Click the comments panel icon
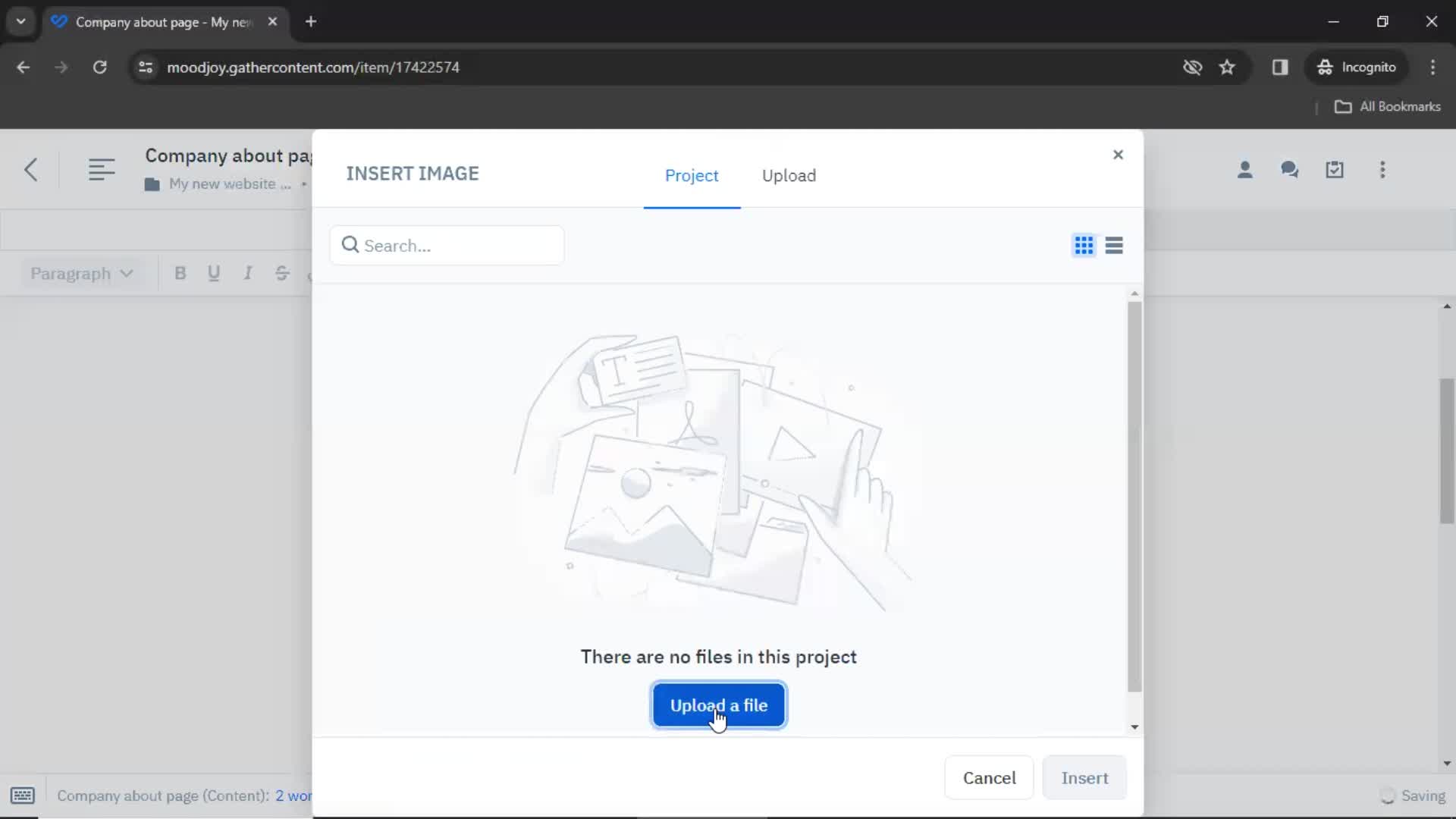The image size is (1456, 819). [1290, 169]
